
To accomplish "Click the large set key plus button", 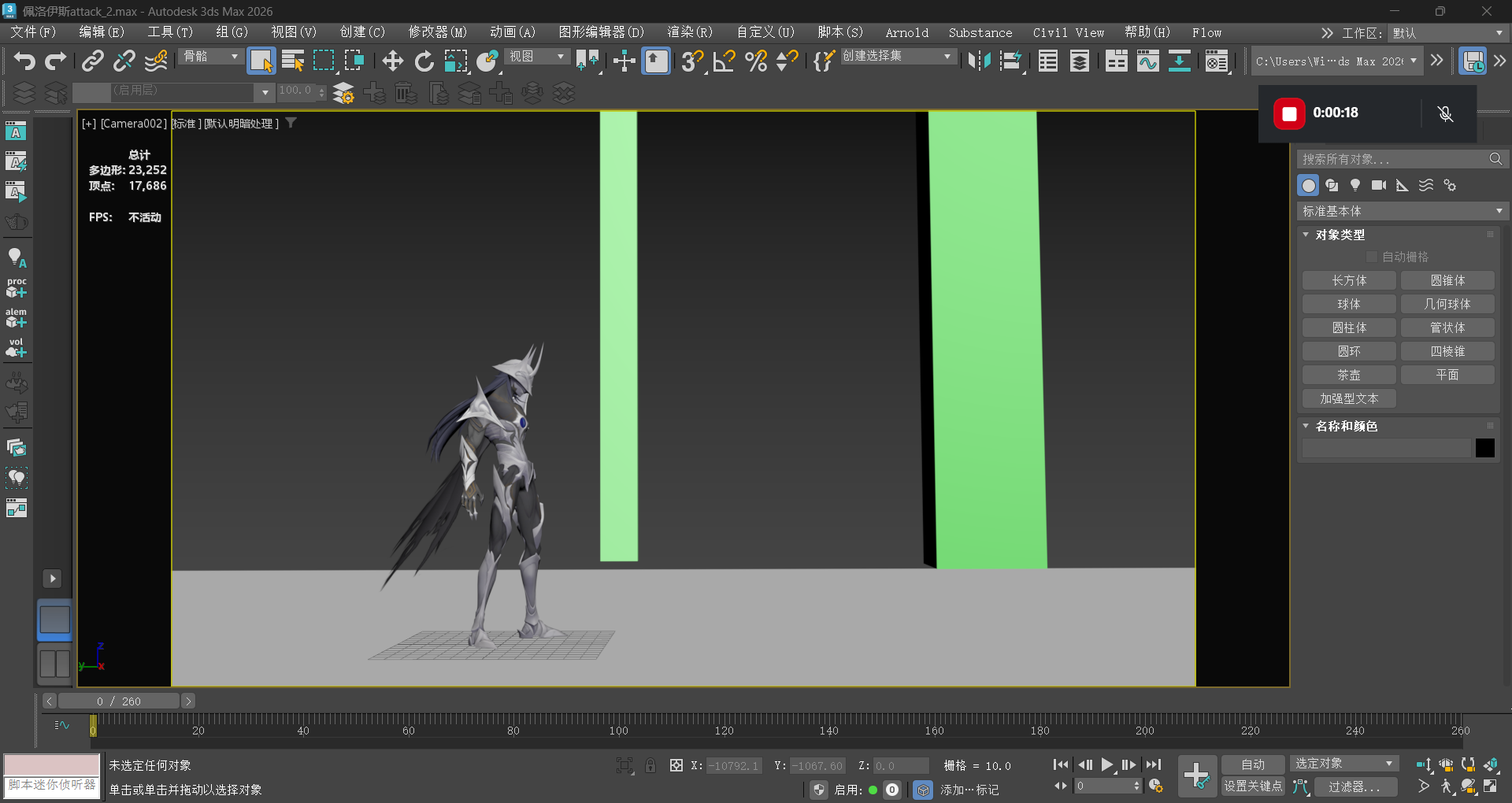I will 1197,775.
